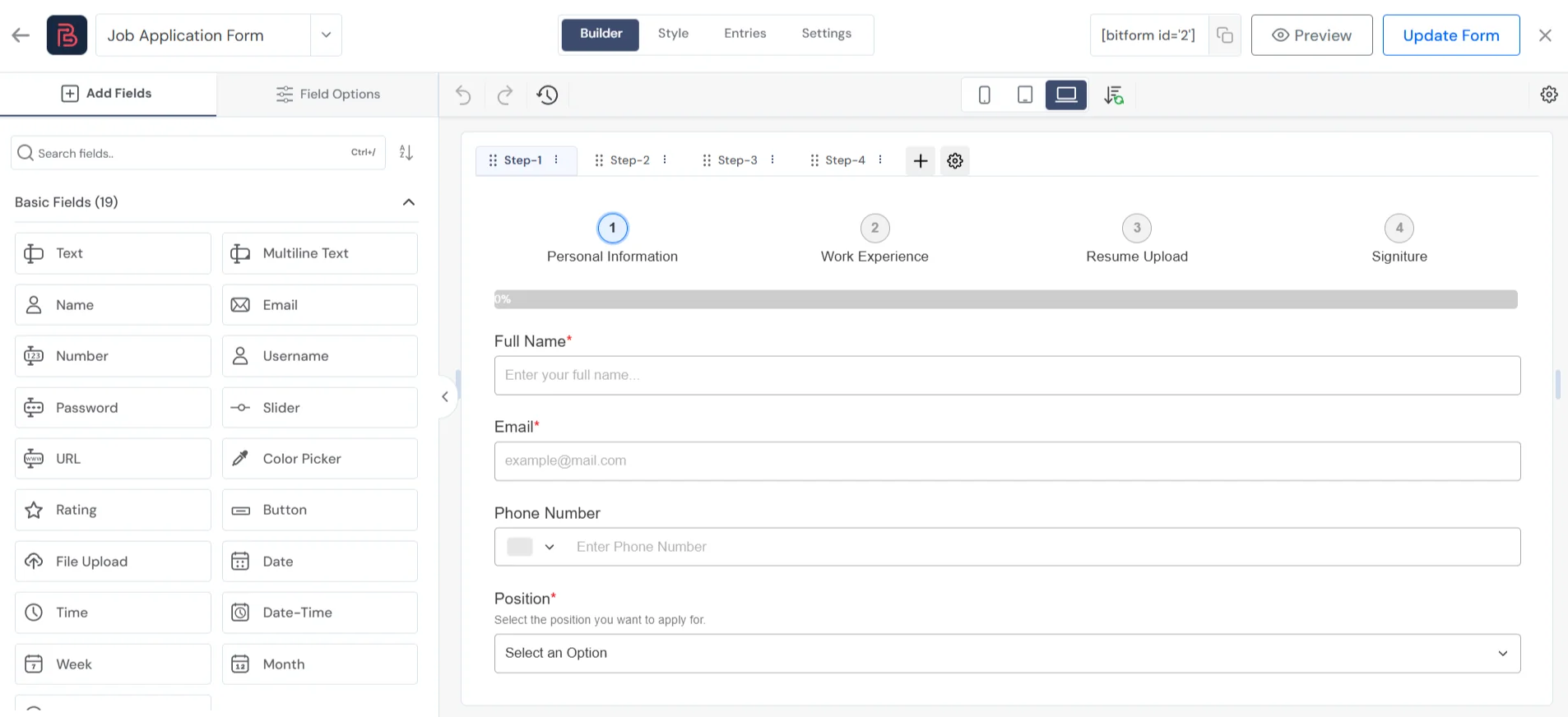Open the Position Select an Option dropdown
The image size is (1568, 717).
coord(1007,654)
